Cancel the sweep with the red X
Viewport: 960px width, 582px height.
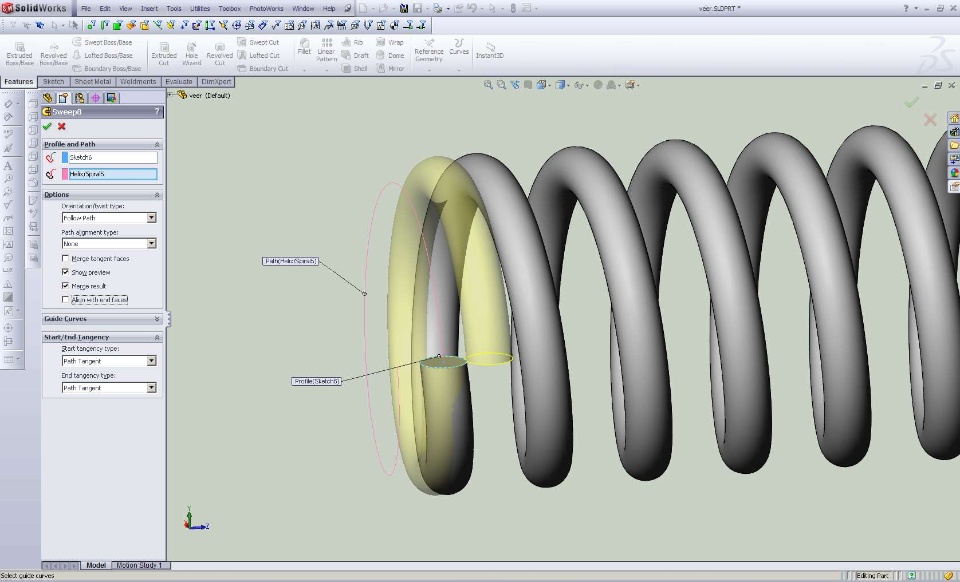click(x=62, y=126)
